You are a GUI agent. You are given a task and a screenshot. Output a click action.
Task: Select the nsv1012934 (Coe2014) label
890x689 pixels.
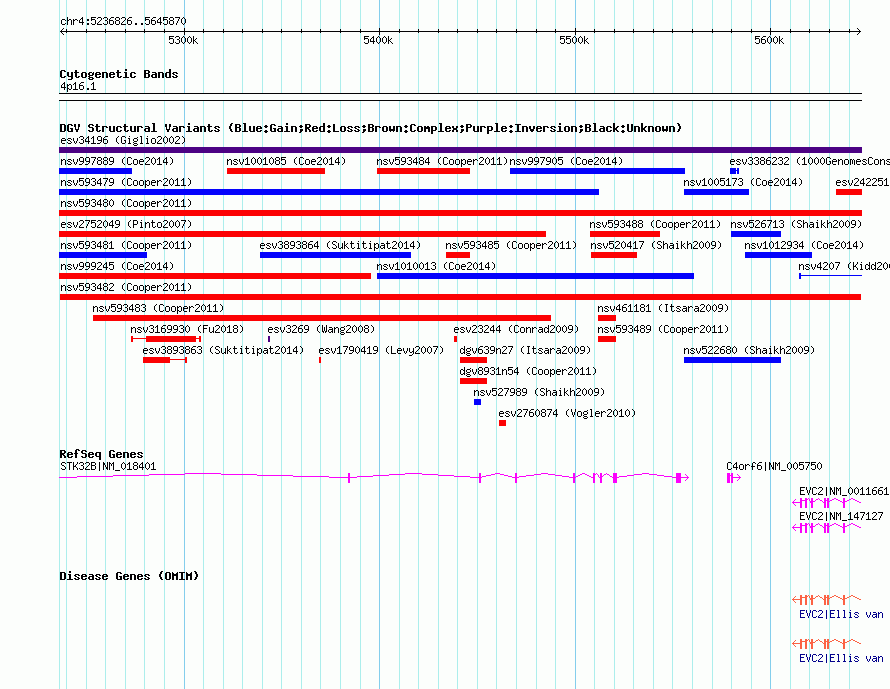pyautogui.click(x=804, y=245)
